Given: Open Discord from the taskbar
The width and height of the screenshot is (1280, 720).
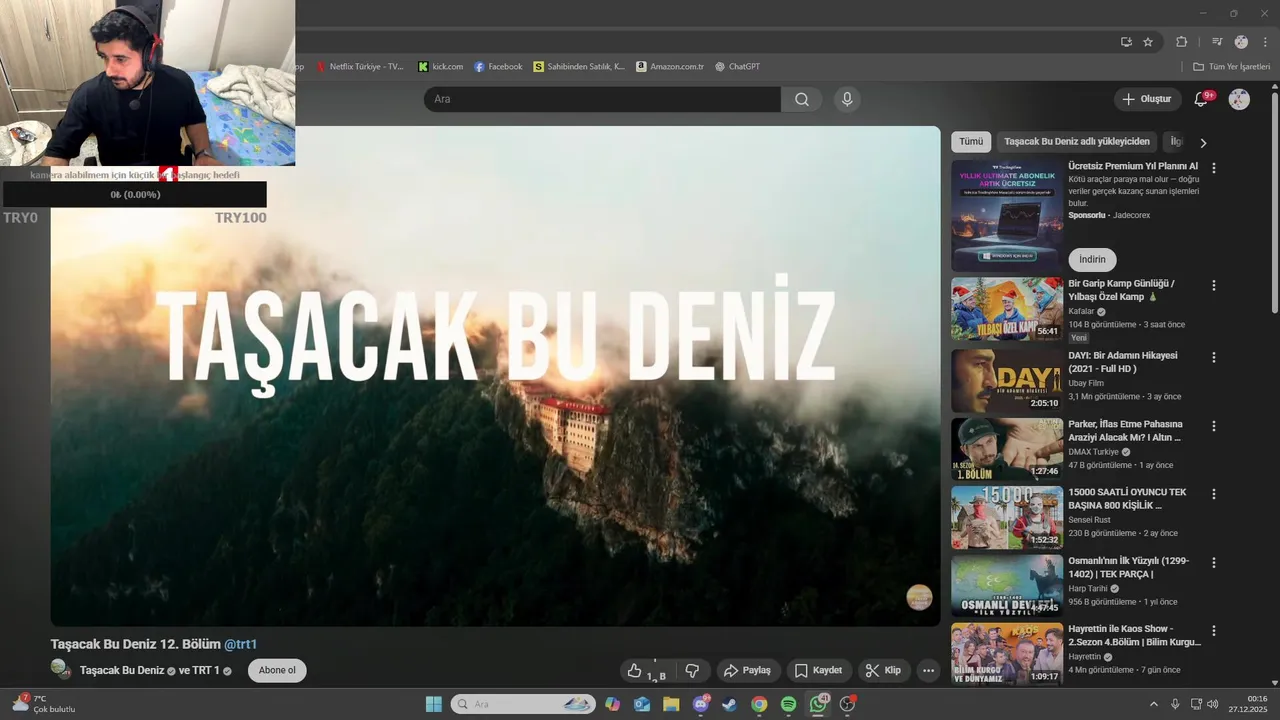Looking at the screenshot, I should point(701,704).
